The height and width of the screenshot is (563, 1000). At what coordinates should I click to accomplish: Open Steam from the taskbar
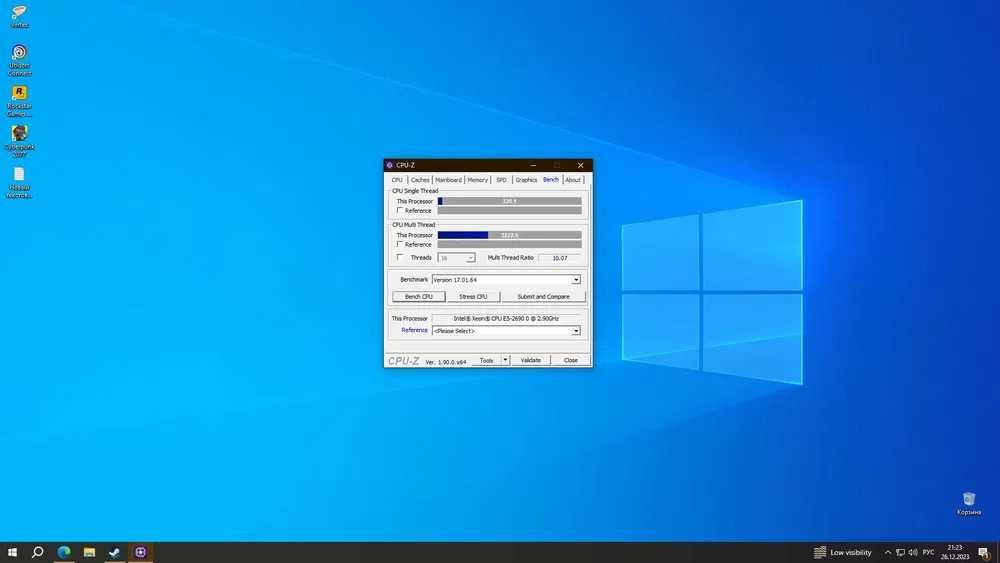coord(115,552)
